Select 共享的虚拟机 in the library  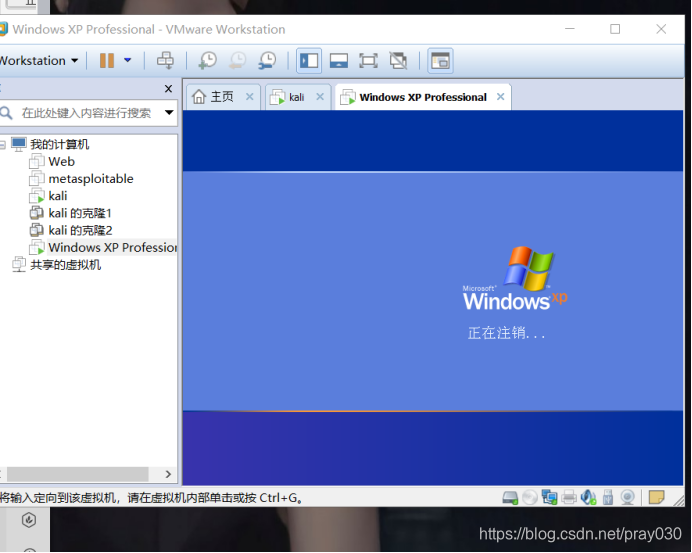[x=65, y=265]
